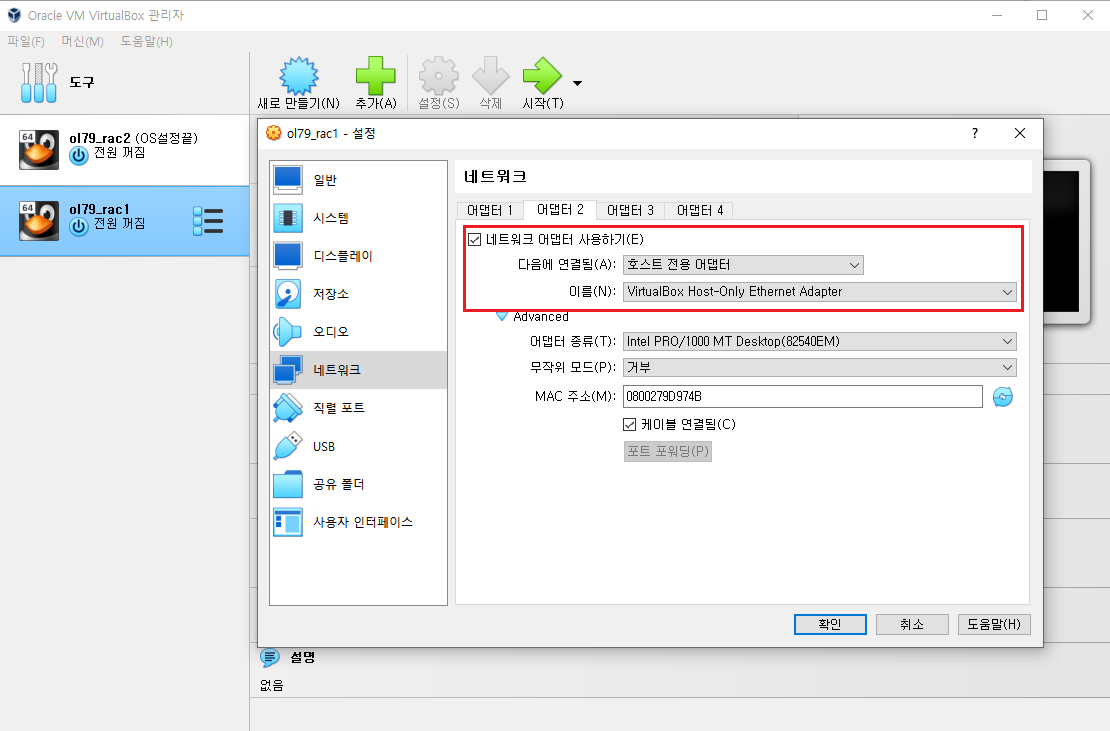Select the 도구 tools item in left panel
The image size is (1110, 731).
point(124,83)
